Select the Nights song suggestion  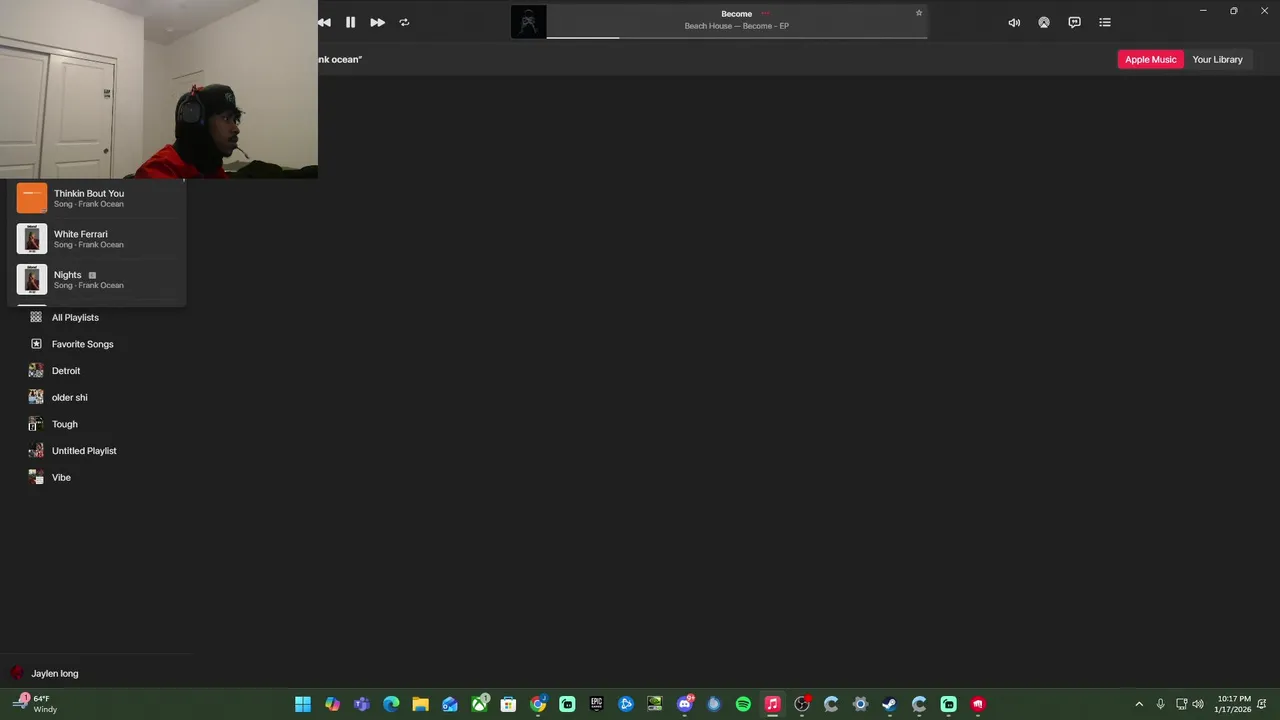[97, 279]
